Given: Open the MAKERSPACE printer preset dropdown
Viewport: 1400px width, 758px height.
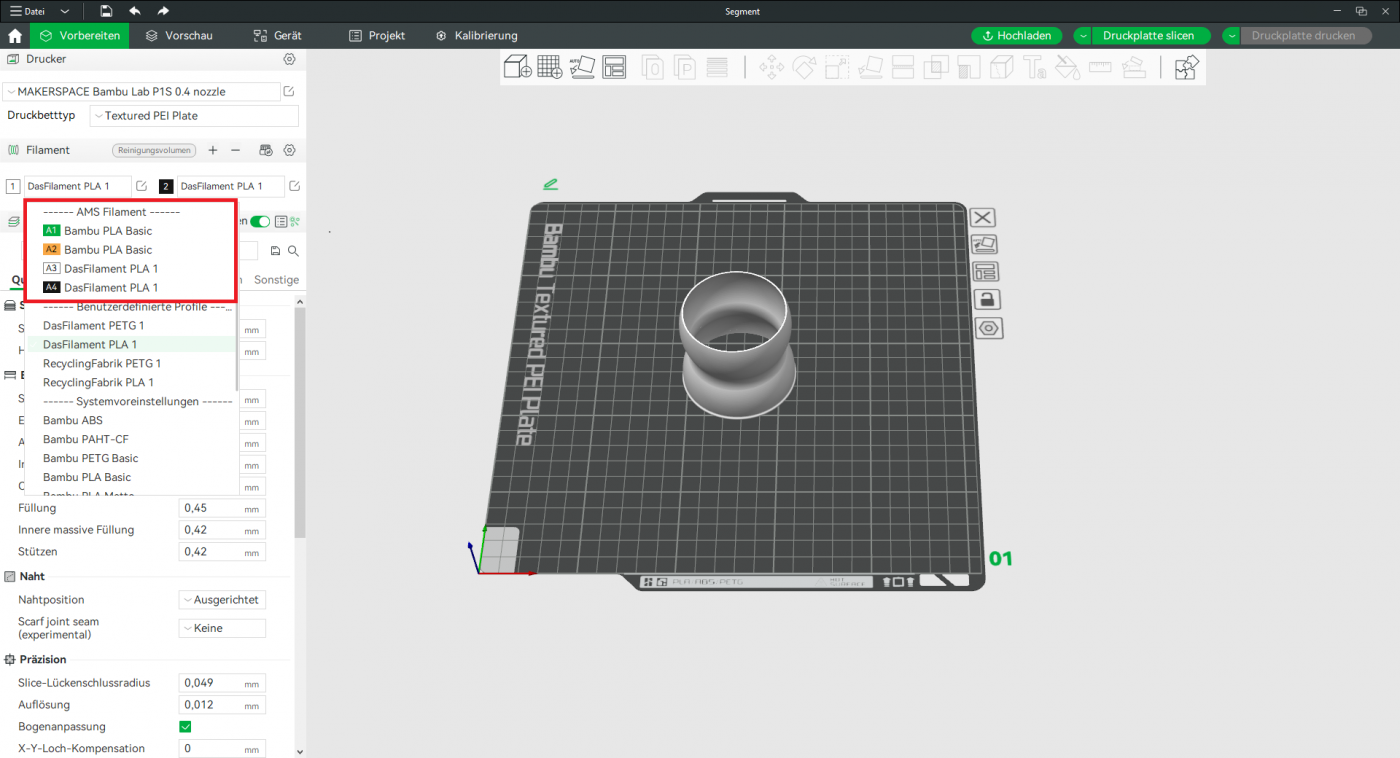Looking at the screenshot, I should coord(141,92).
